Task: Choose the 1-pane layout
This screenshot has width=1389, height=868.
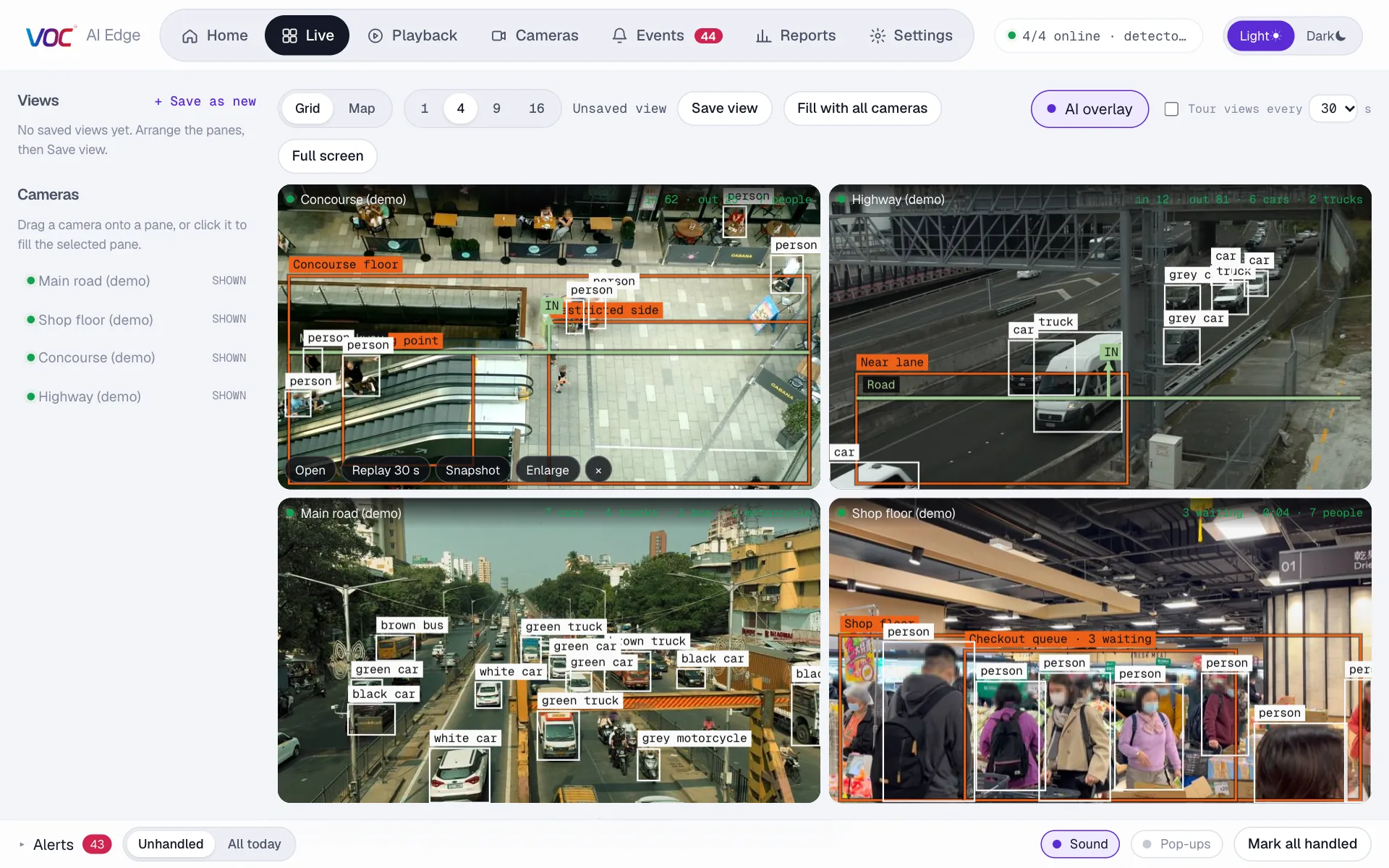Action: coord(425,109)
